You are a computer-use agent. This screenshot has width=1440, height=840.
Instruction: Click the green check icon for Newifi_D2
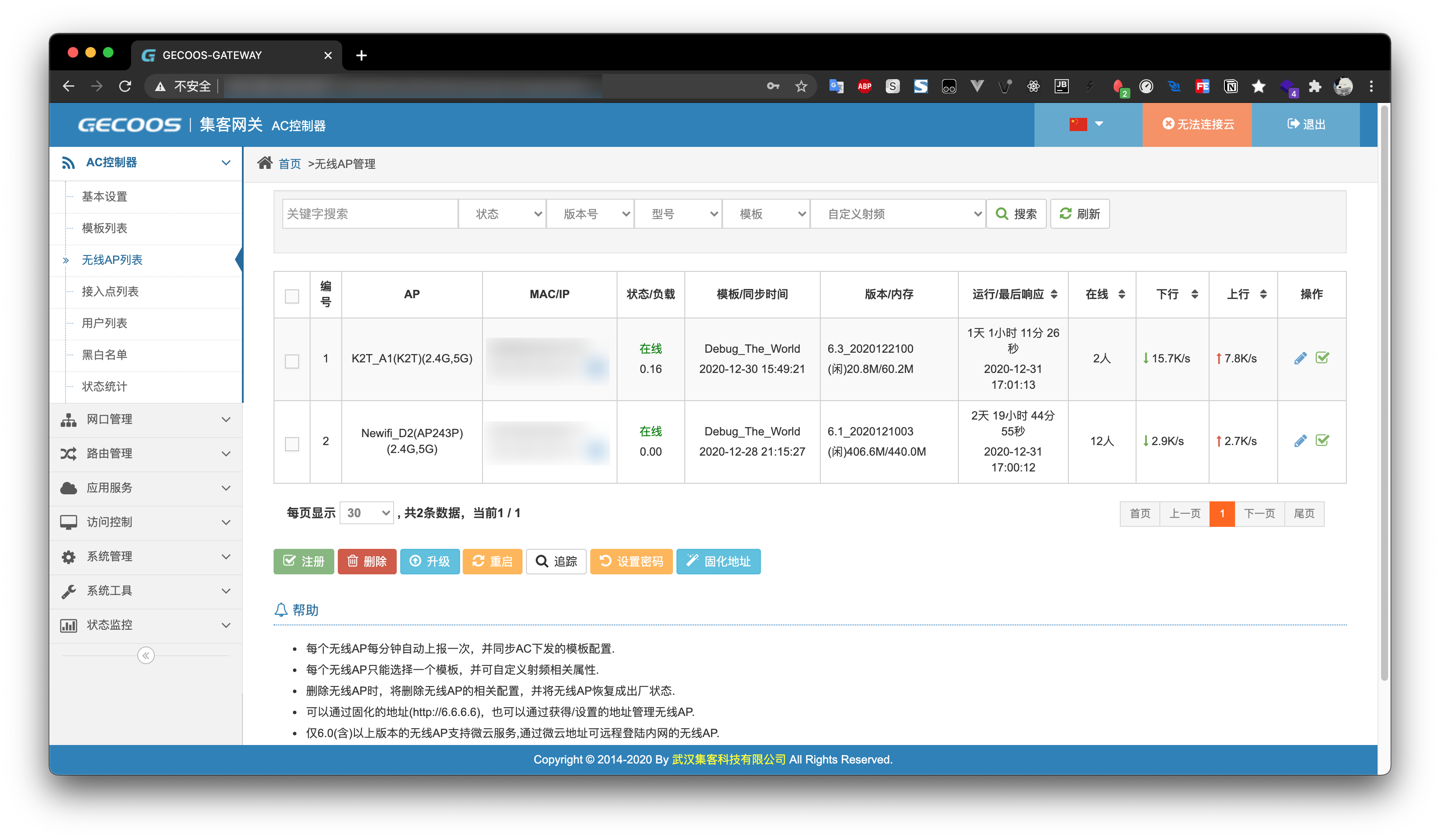point(1322,440)
